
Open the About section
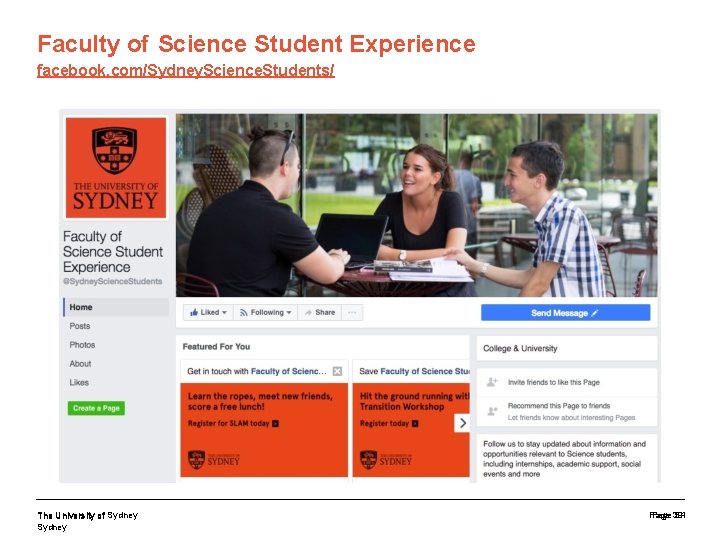[80, 364]
